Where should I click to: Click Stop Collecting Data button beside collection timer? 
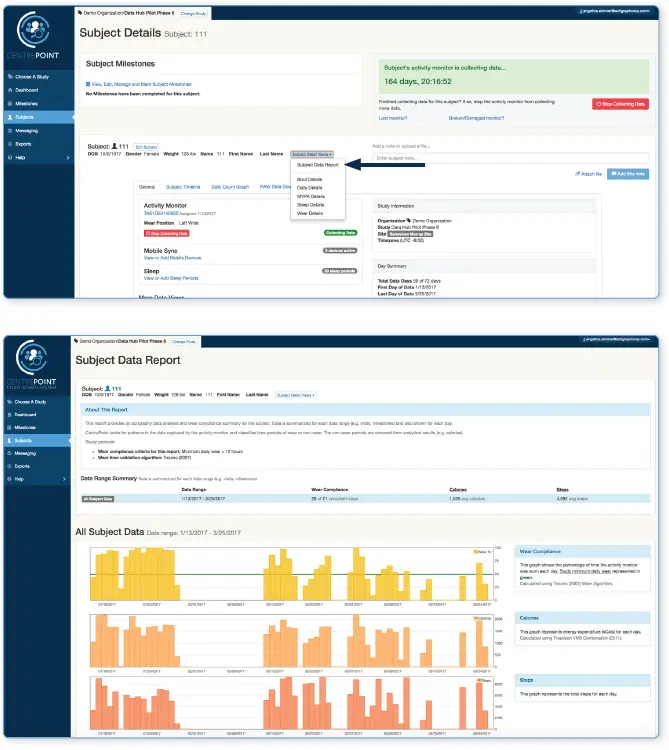point(620,104)
